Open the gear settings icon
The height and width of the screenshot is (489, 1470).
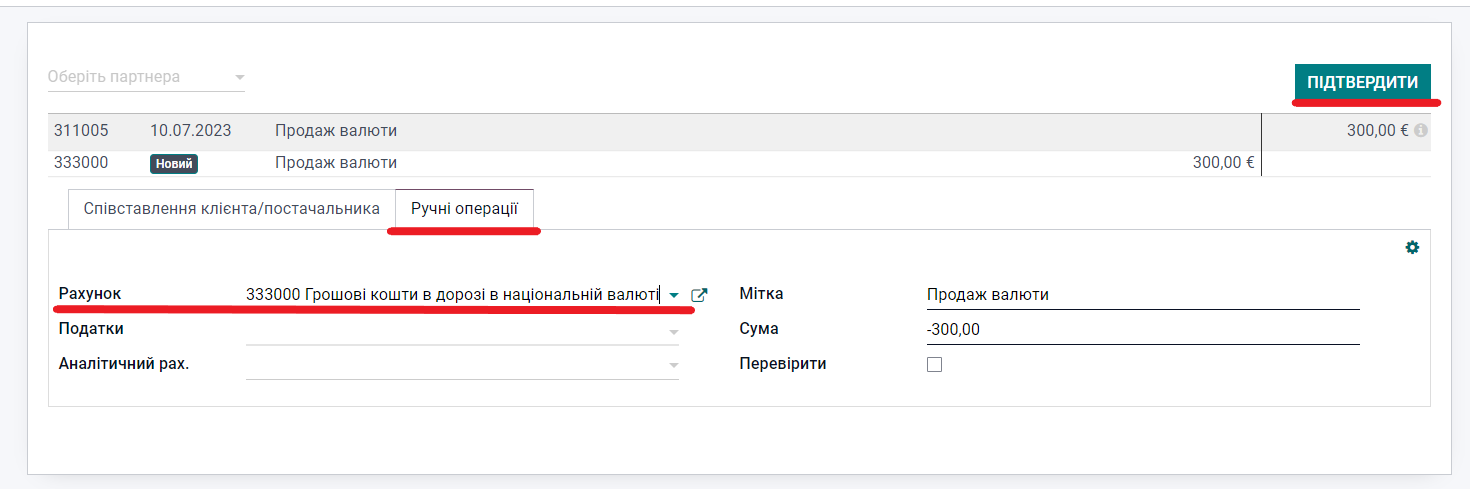click(x=1412, y=247)
